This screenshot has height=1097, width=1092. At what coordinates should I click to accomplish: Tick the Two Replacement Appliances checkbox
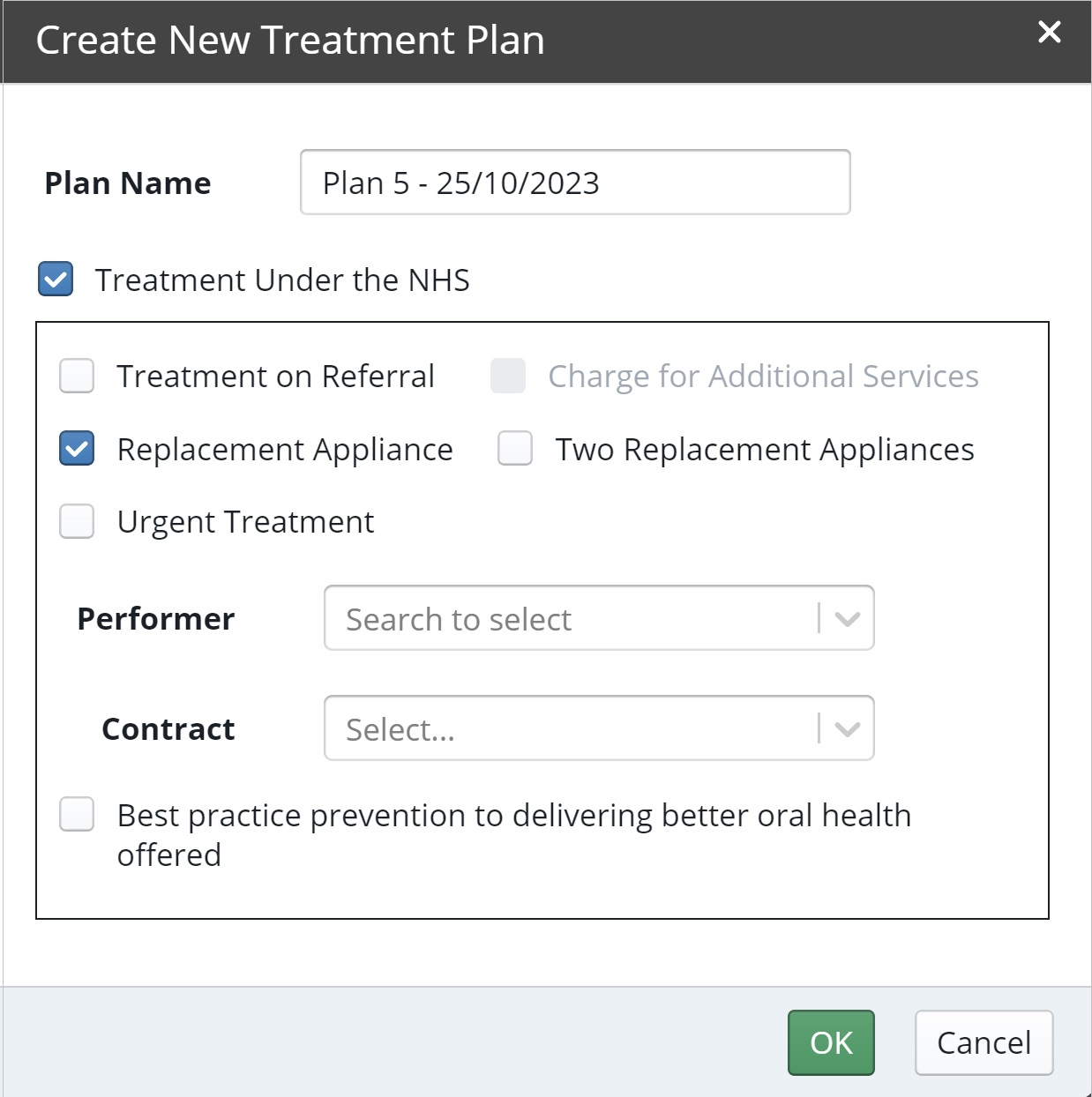click(515, 448)
